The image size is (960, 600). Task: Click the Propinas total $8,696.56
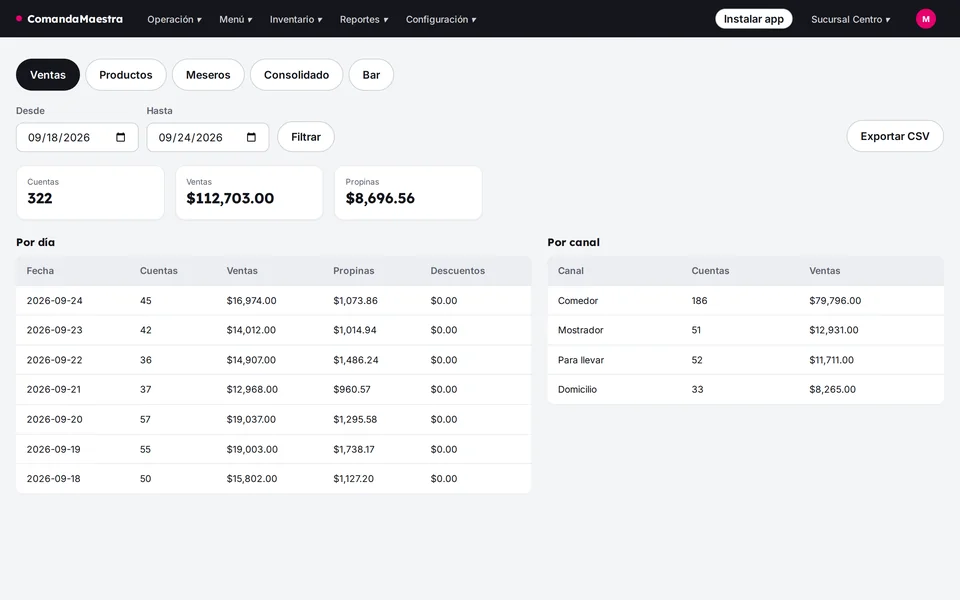[380, 198]
